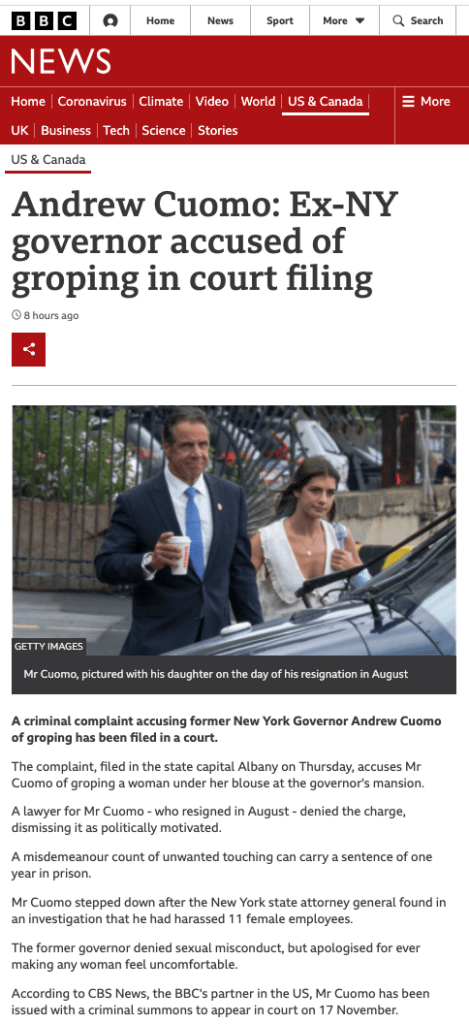Viewport: 469px width, 1024px height.
Task: Go to the Business section
Action: tap(65, 131)
